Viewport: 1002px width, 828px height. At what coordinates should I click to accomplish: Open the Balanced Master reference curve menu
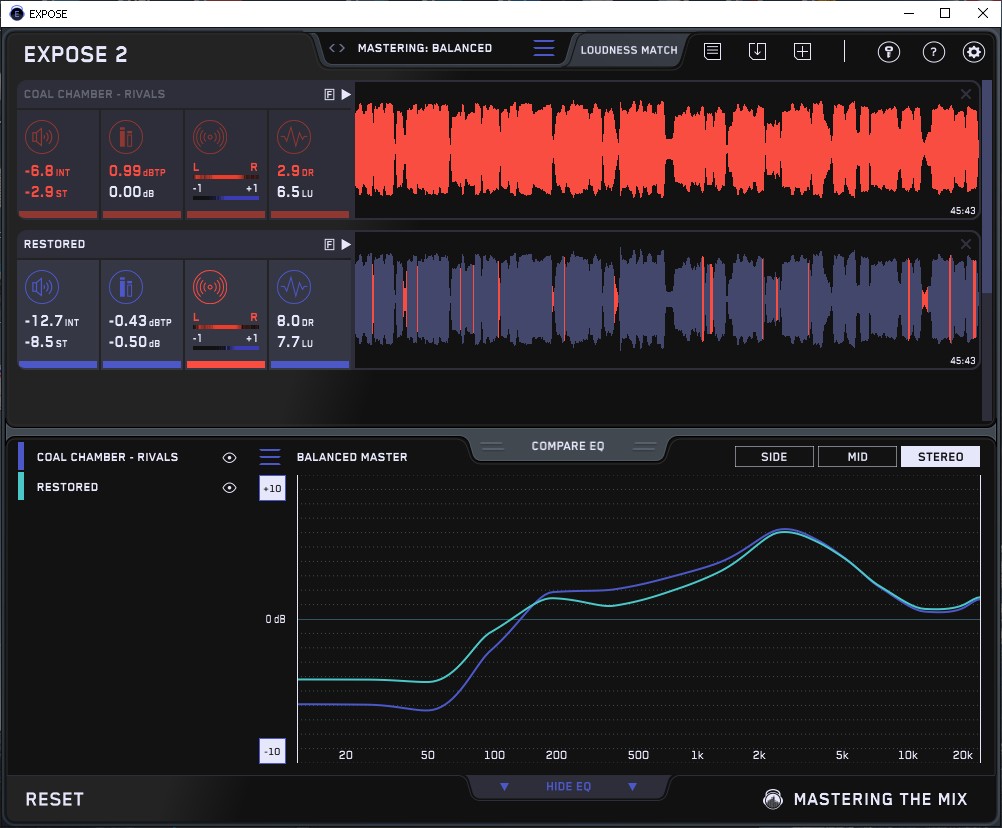pos(270,457)
